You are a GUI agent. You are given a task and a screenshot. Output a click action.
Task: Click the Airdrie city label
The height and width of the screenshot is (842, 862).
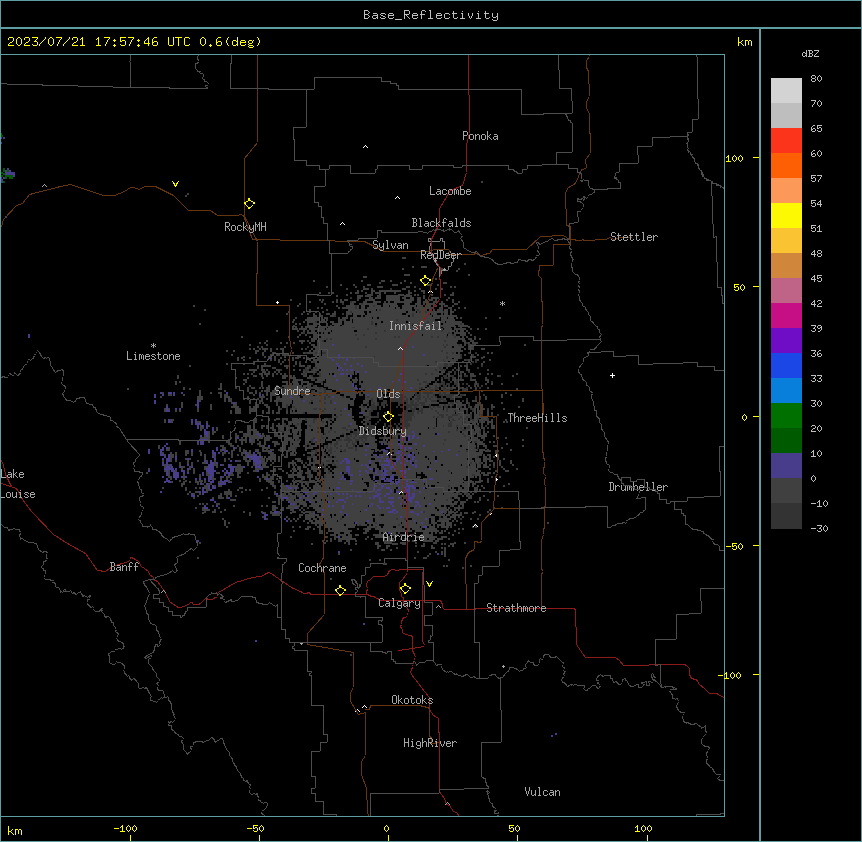(404, 537)
